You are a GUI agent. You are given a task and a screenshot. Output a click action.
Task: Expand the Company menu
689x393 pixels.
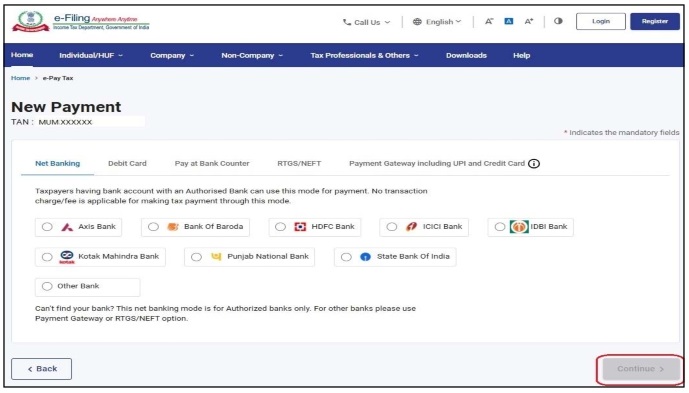coord(172,55)
